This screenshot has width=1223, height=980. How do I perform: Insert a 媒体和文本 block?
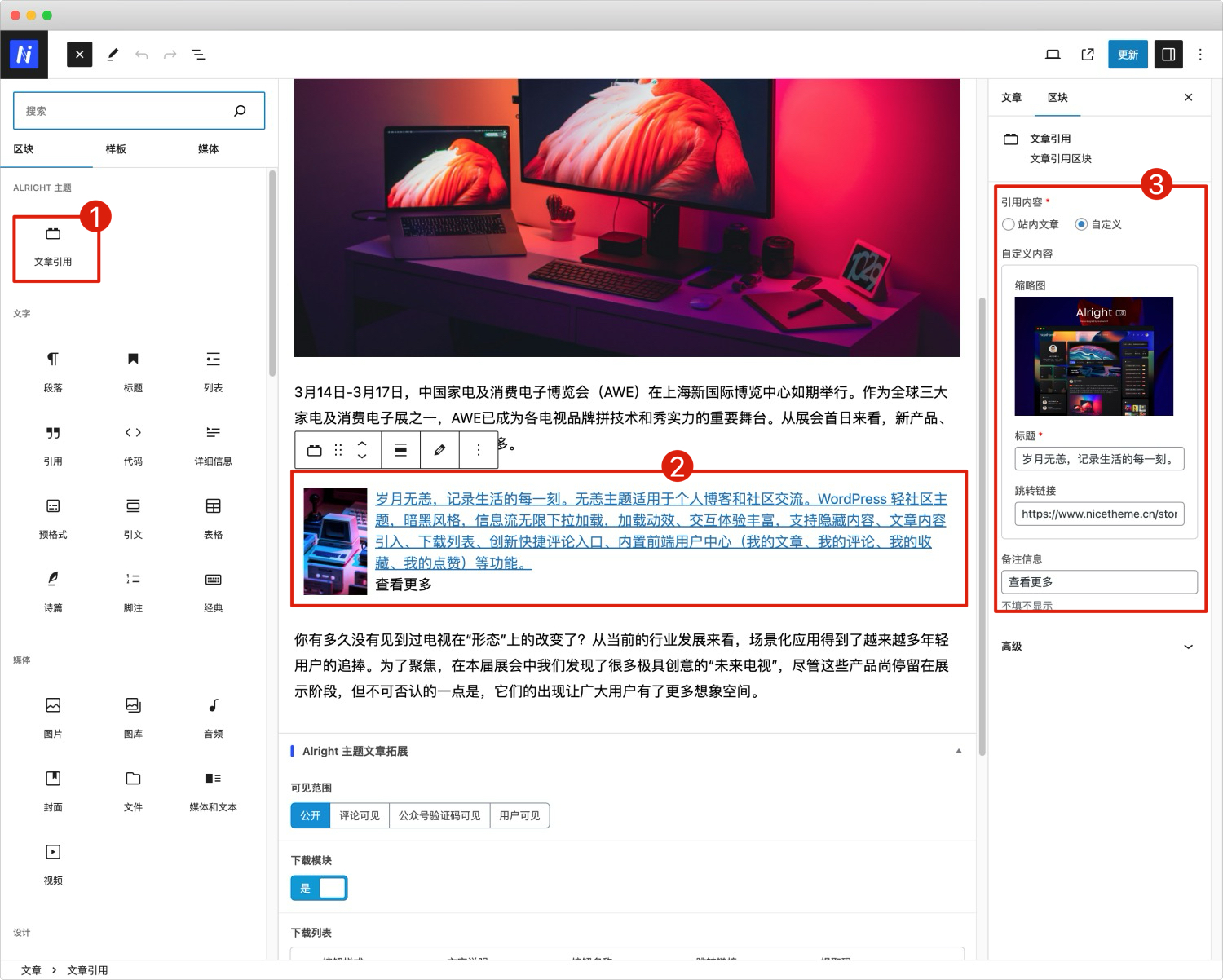pyautogui.click(x=213, y=791)
